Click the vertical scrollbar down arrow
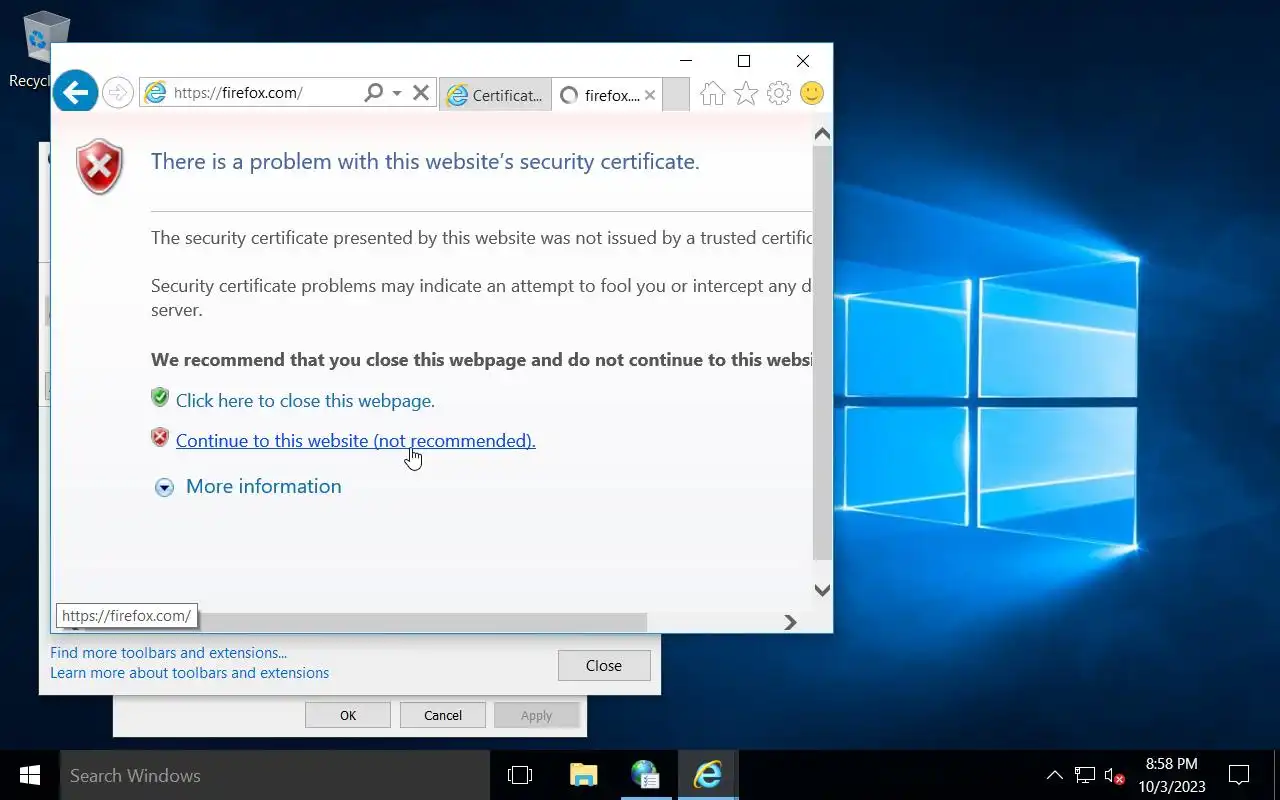The image size is (1280, 800). pyautogui.click(x=822, y=590)
